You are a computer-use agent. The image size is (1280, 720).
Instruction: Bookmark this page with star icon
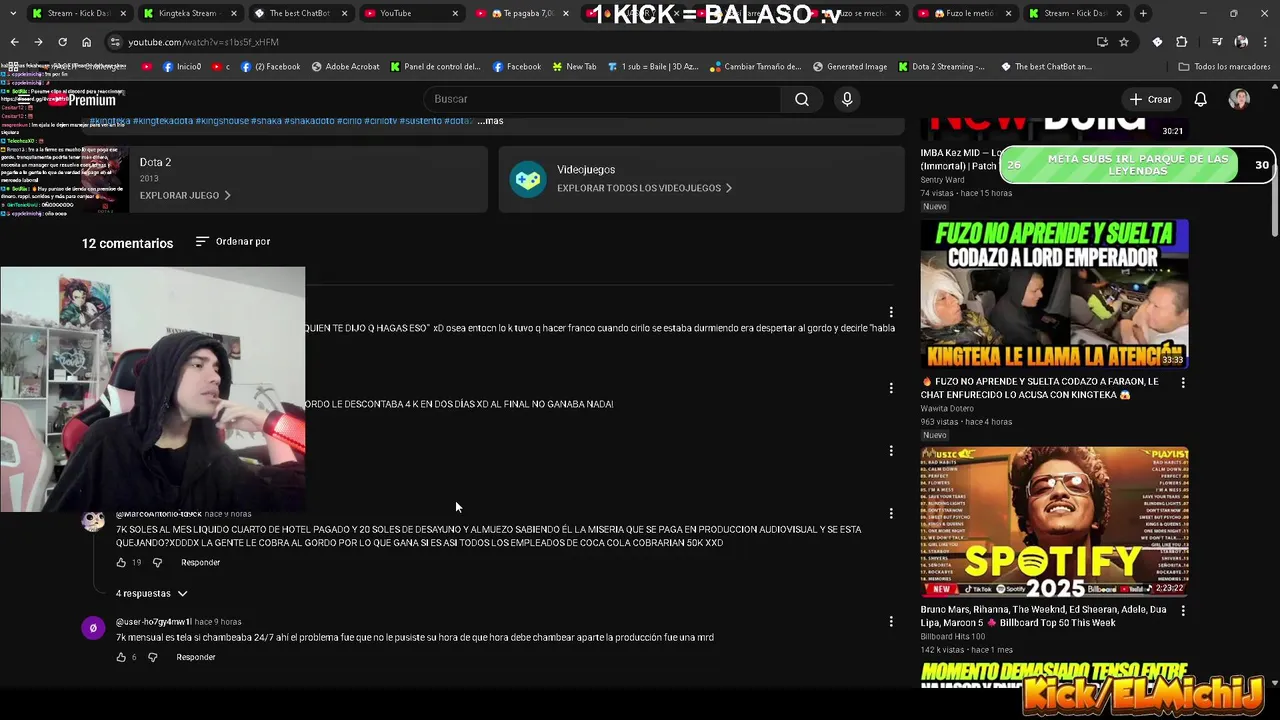[x=1124, y=42]
